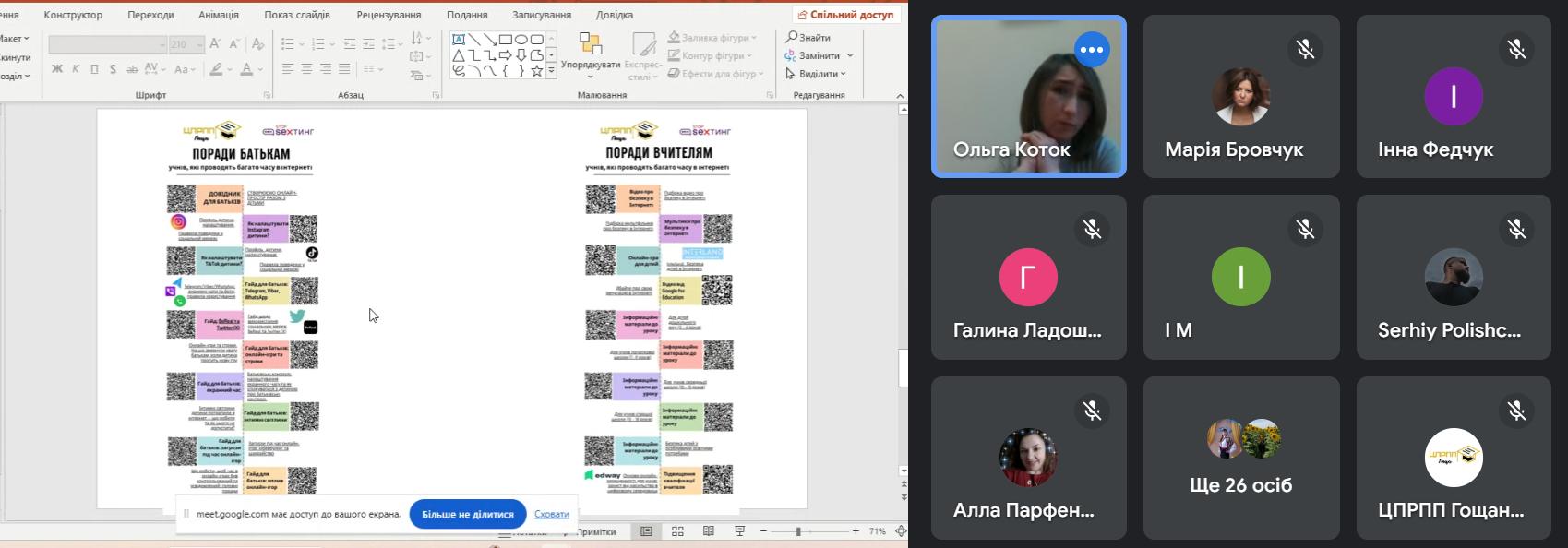Open the Replace (Замінити) dropdown arrow
The height and width of the screenshot is (548, 1568).
tap(850, 56)
